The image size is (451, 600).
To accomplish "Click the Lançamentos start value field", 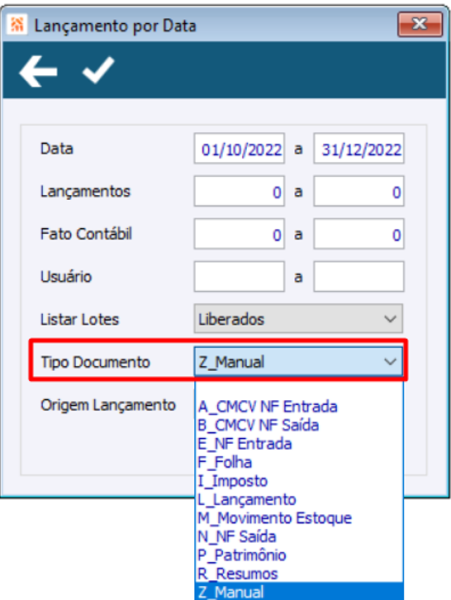I will point(239,191).
